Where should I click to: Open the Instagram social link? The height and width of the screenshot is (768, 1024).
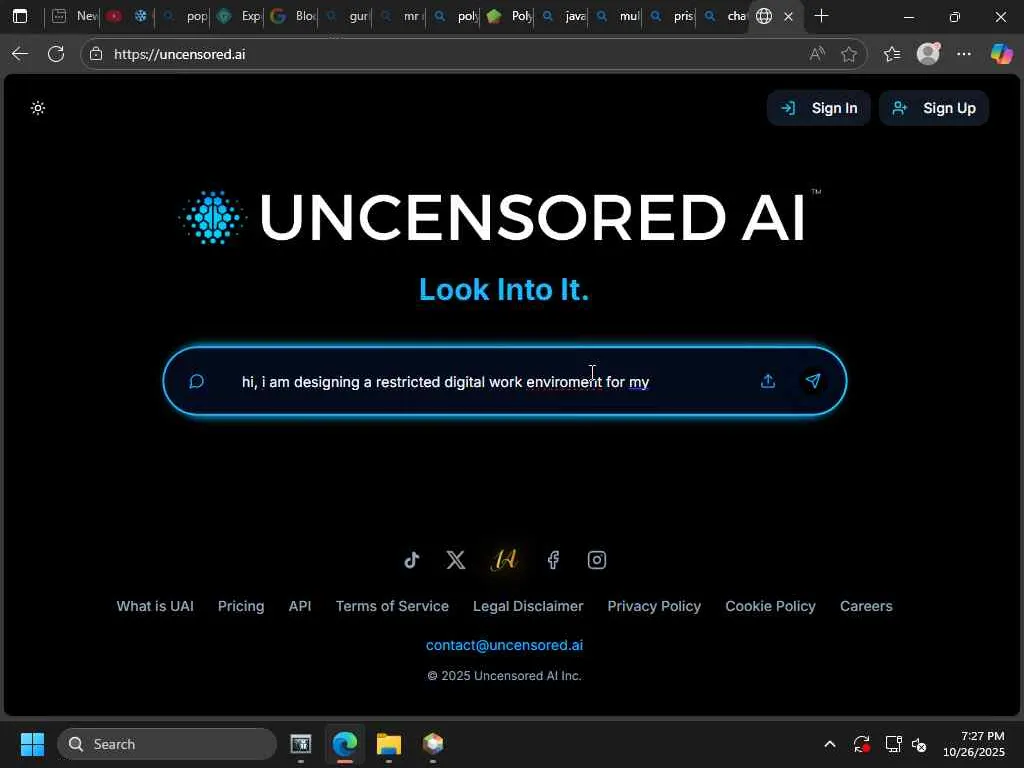tap(597, 560)
